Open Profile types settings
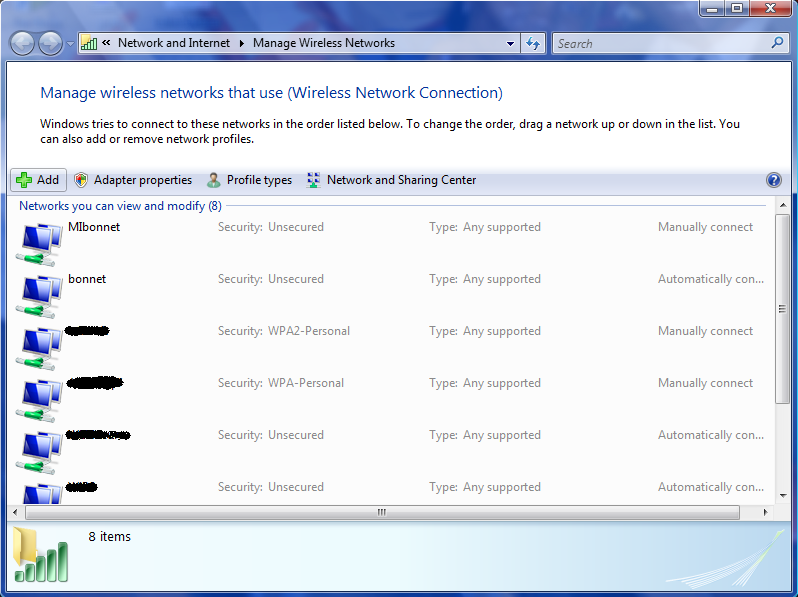798x597 pixels. tap(249, 180)
